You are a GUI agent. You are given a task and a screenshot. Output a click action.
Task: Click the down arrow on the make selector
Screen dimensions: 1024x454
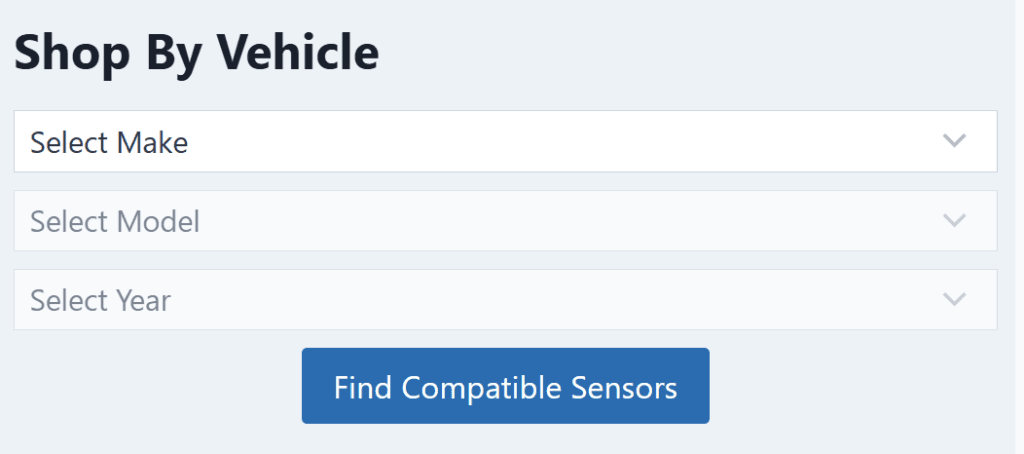click(955, 141)
